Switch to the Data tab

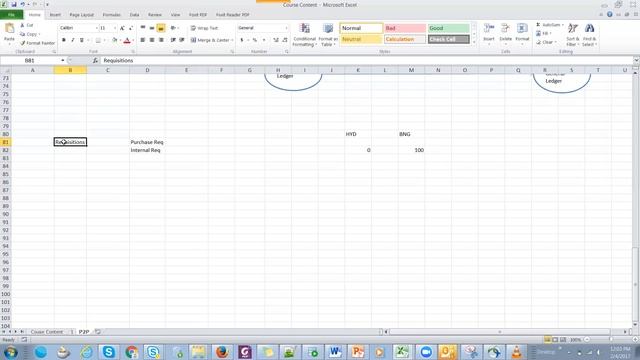tap(134, 15)
